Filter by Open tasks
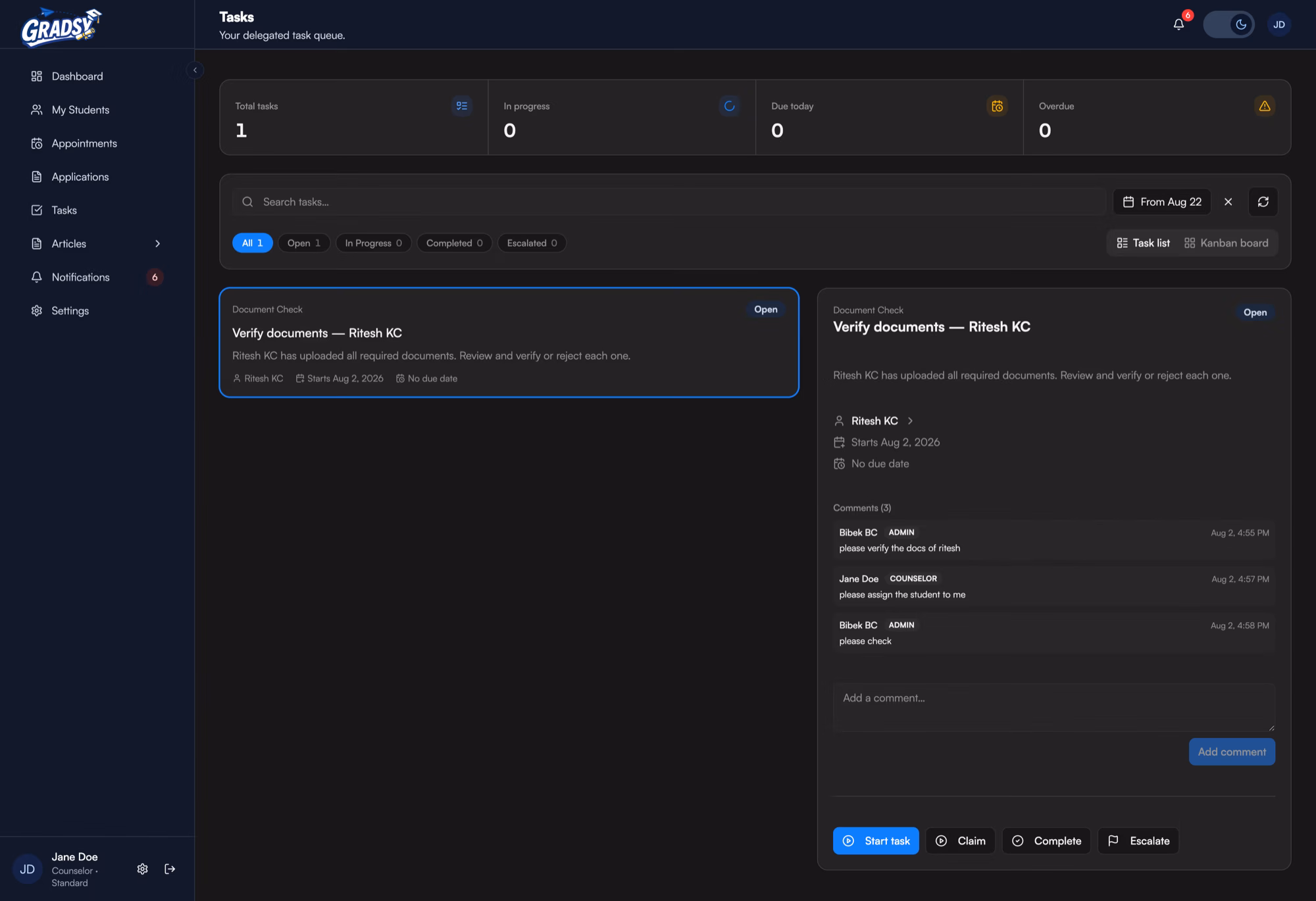The width and height of the screenshot is (1316, 901). pos(304,243)
